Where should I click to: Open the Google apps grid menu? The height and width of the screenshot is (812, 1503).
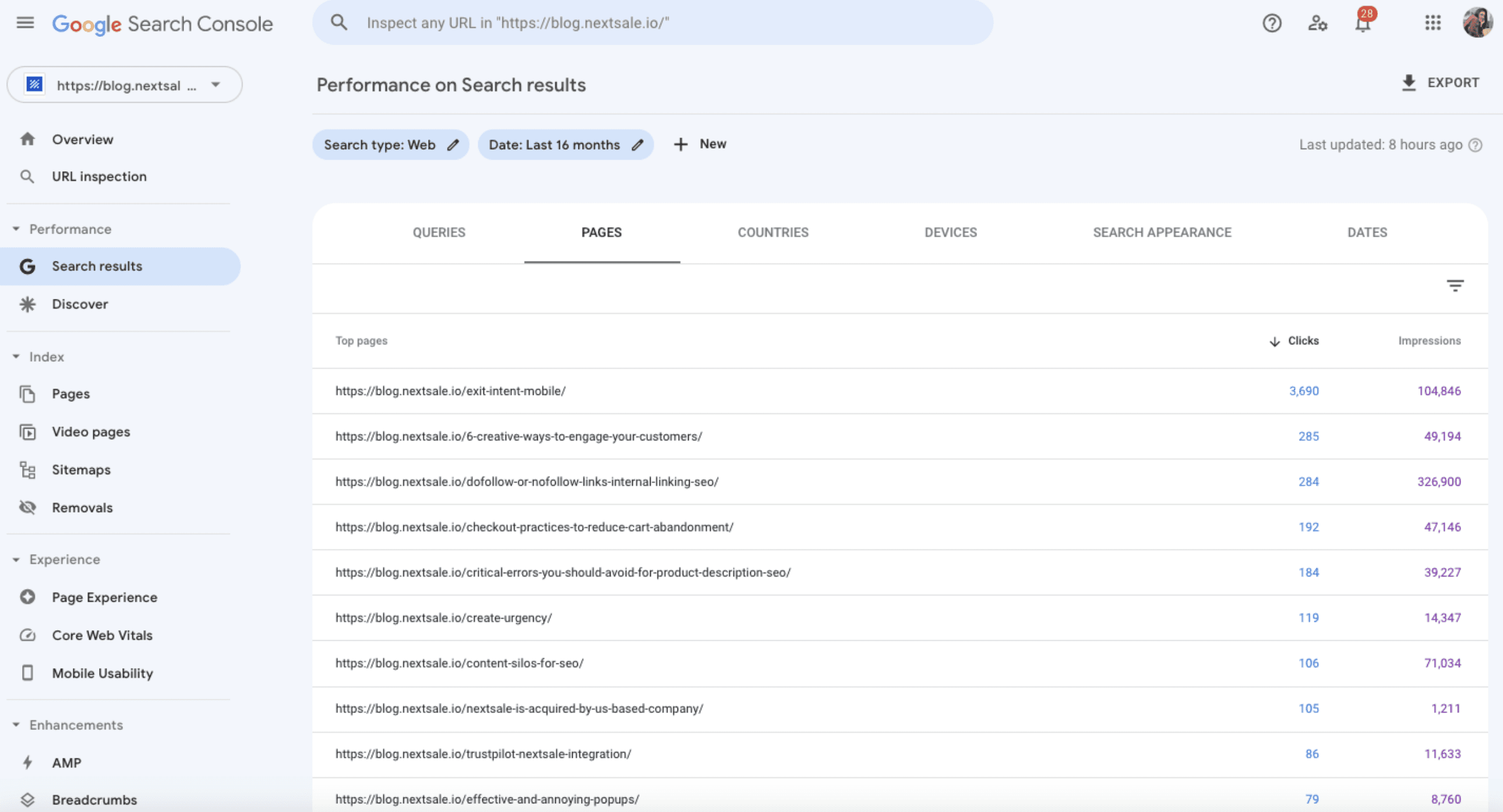point(1433,24)
